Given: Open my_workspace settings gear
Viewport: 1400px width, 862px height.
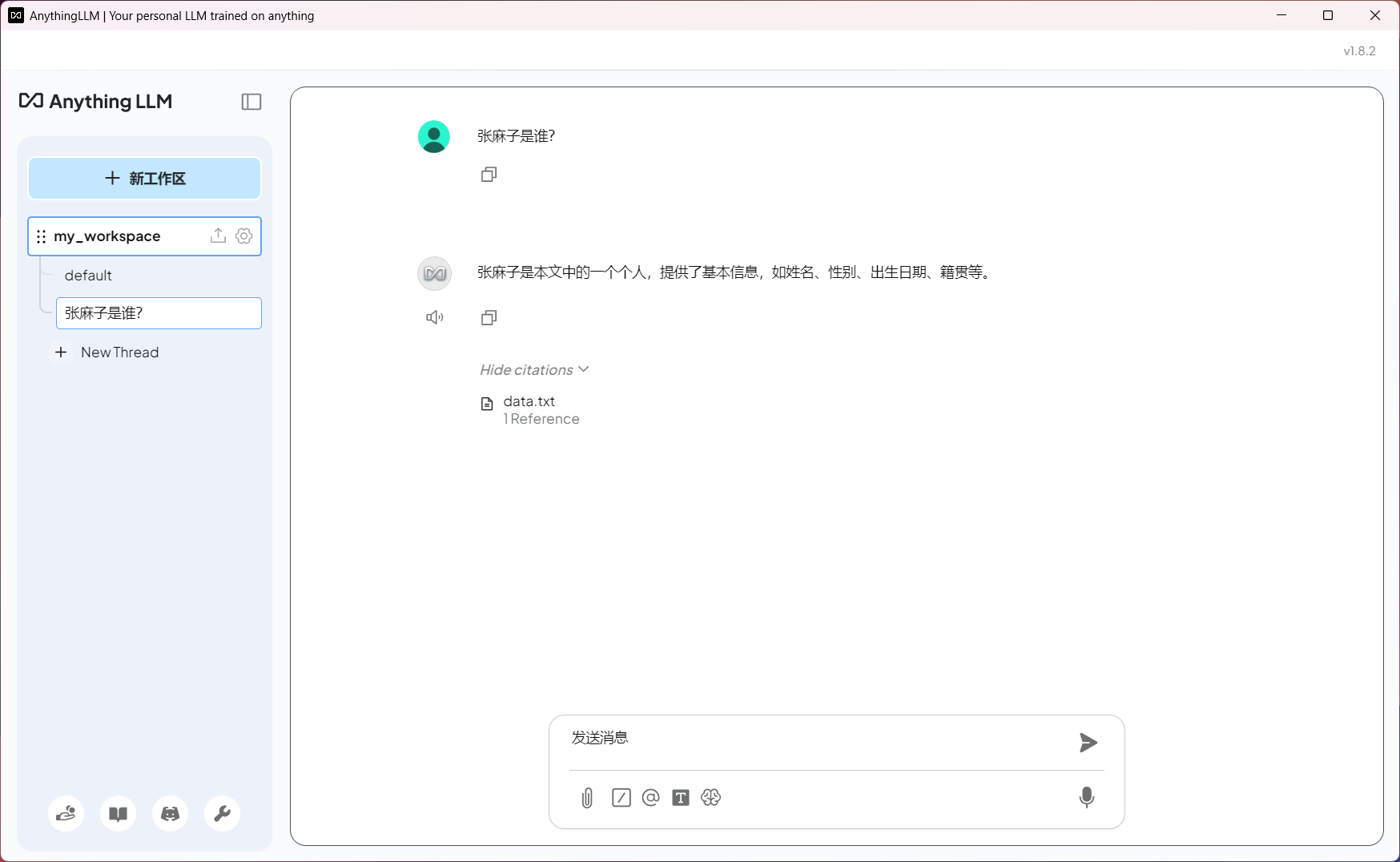Looking at the screenshot, I should pos(244,236).
